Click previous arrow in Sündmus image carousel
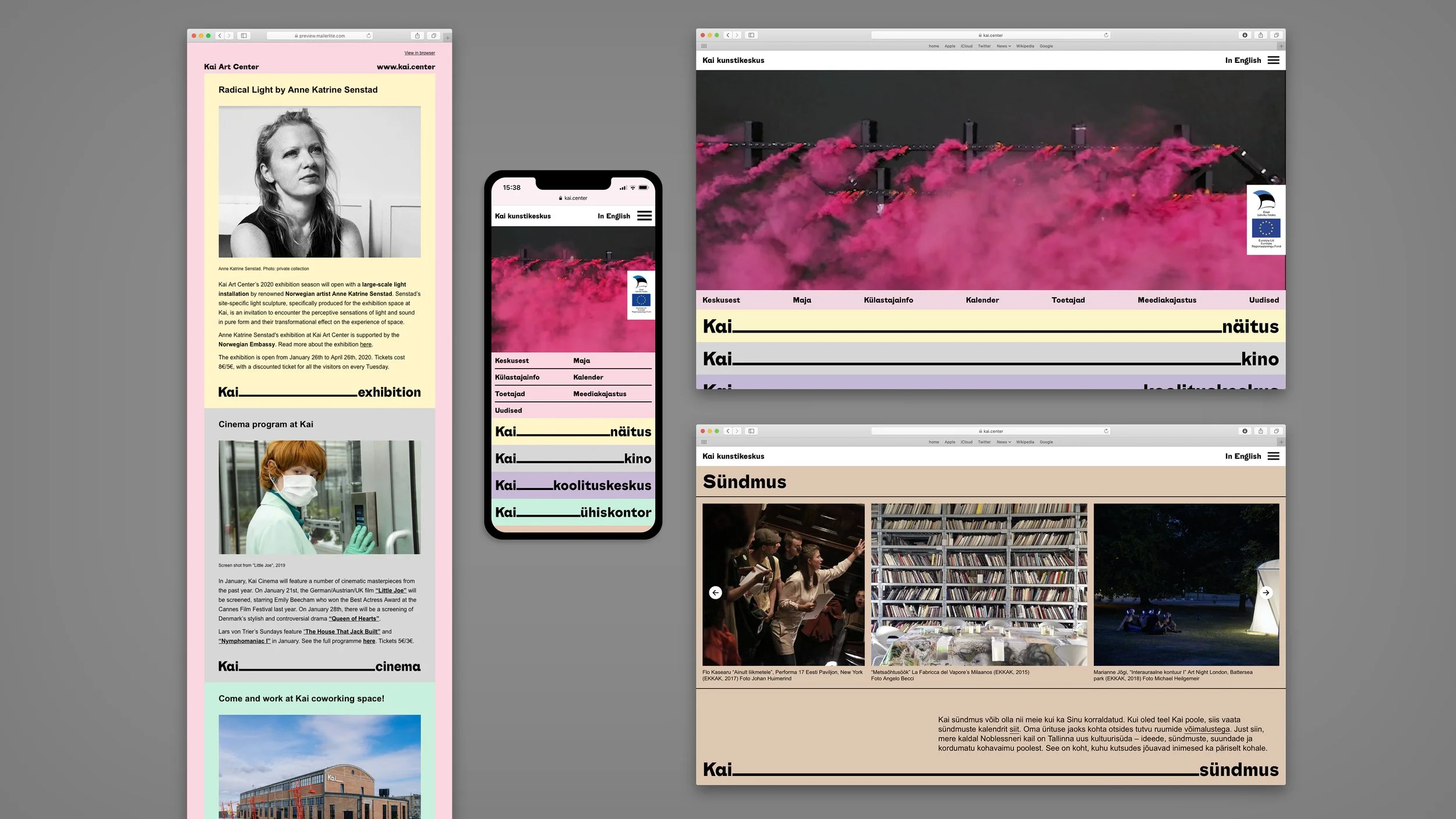The height and width of the screenshot is (819, 1456). [715, 592]
